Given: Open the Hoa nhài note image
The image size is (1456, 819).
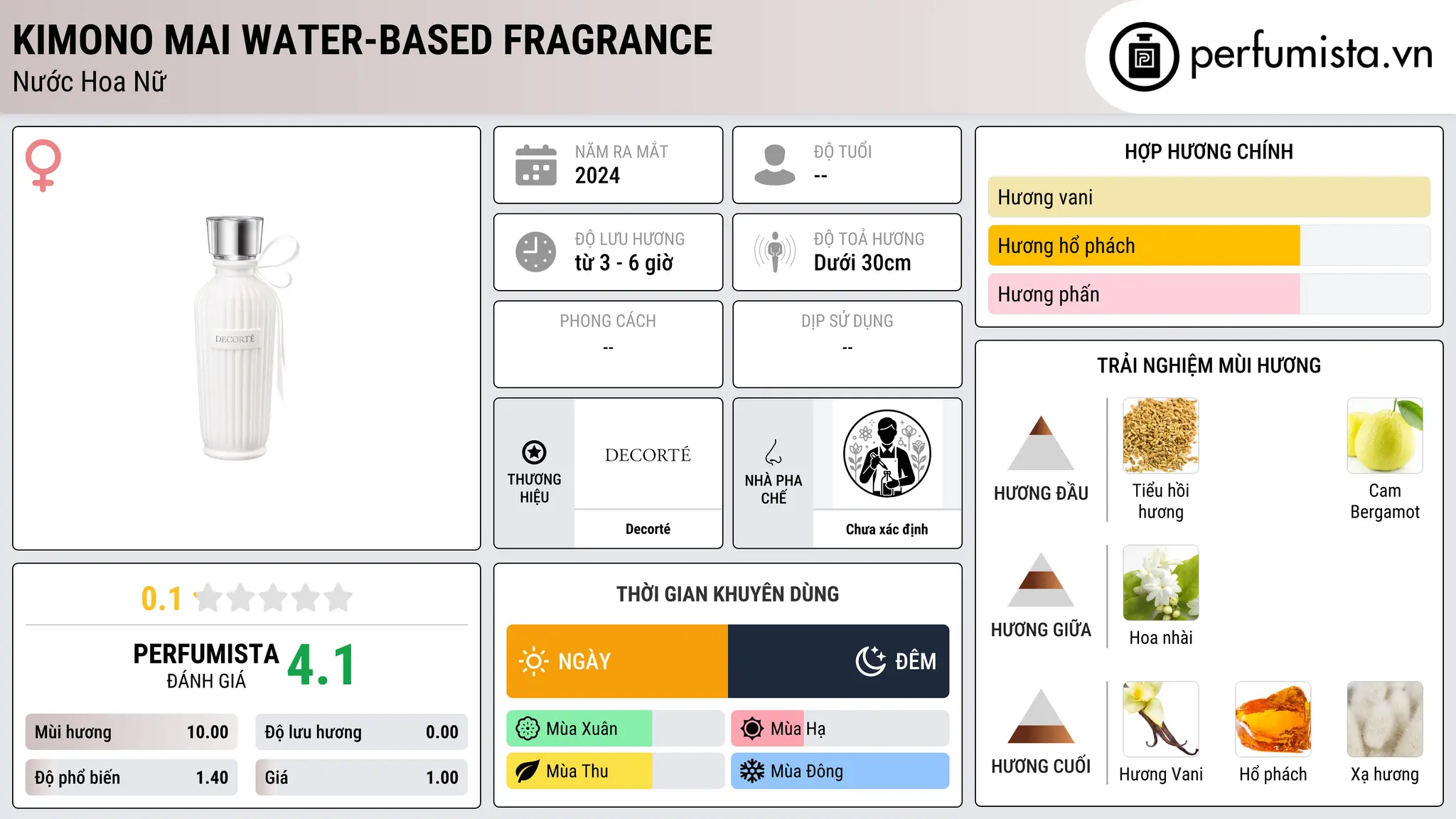Looking at the screenshot, I should (1160, 583).
